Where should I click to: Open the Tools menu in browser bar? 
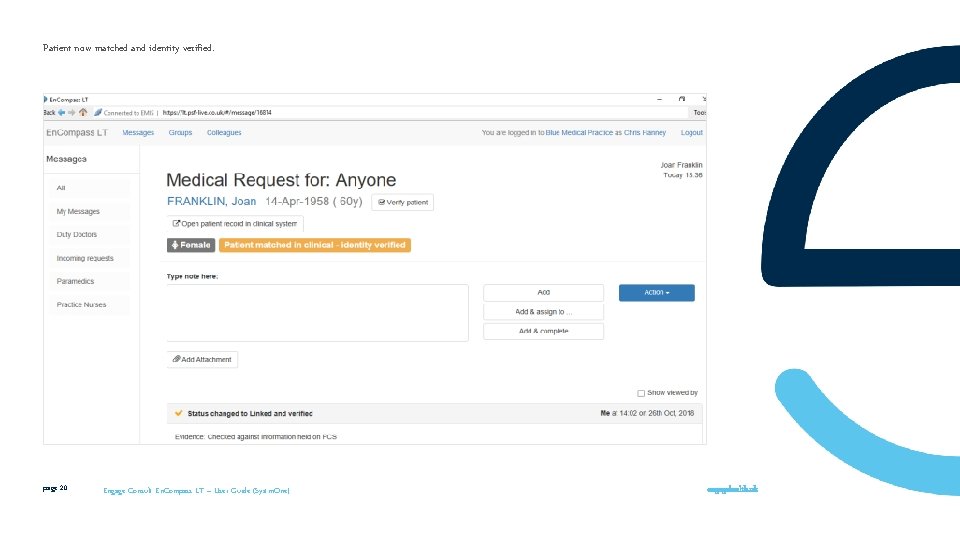699,113
